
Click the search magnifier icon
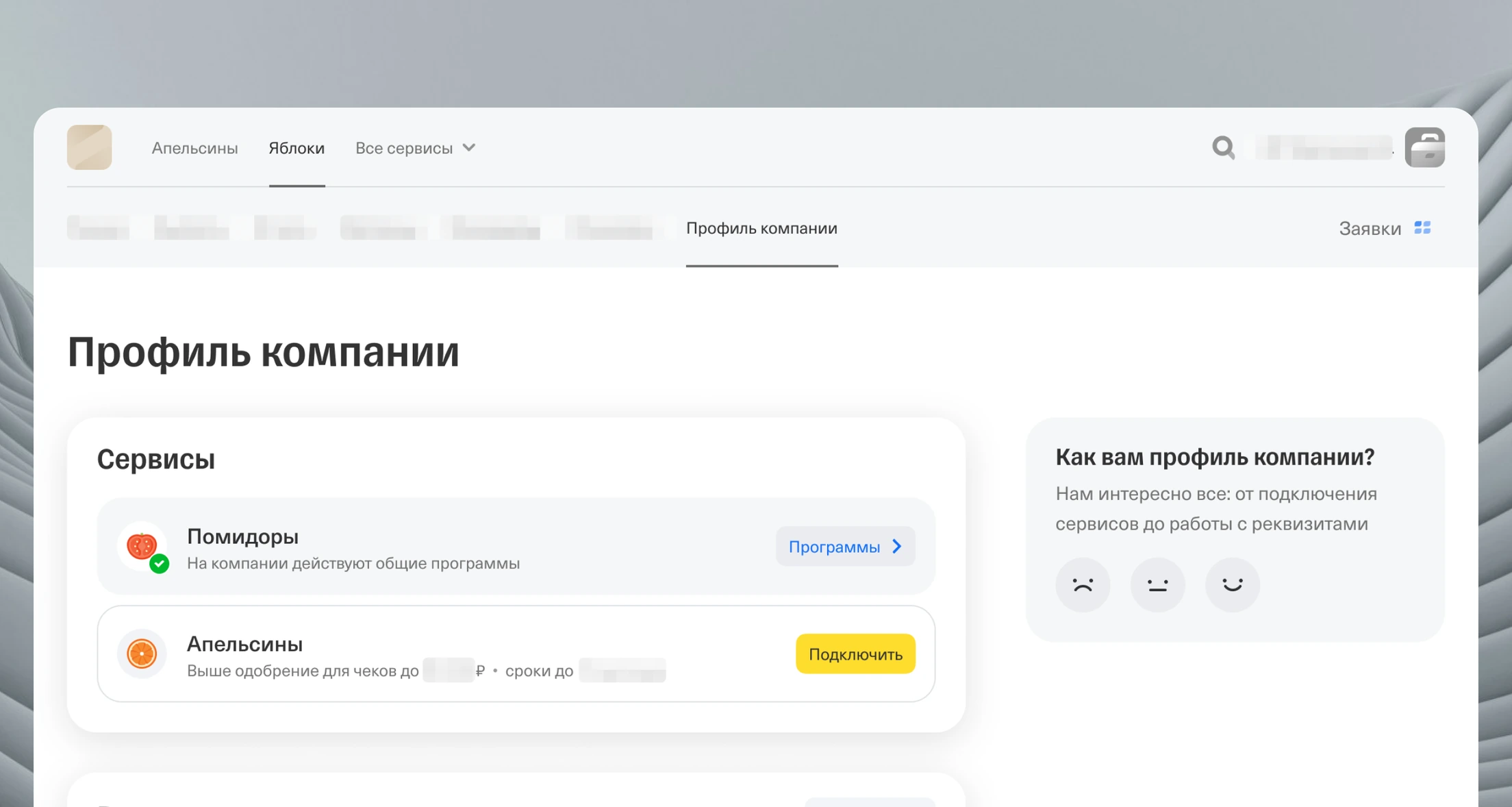pos(1223,147)
